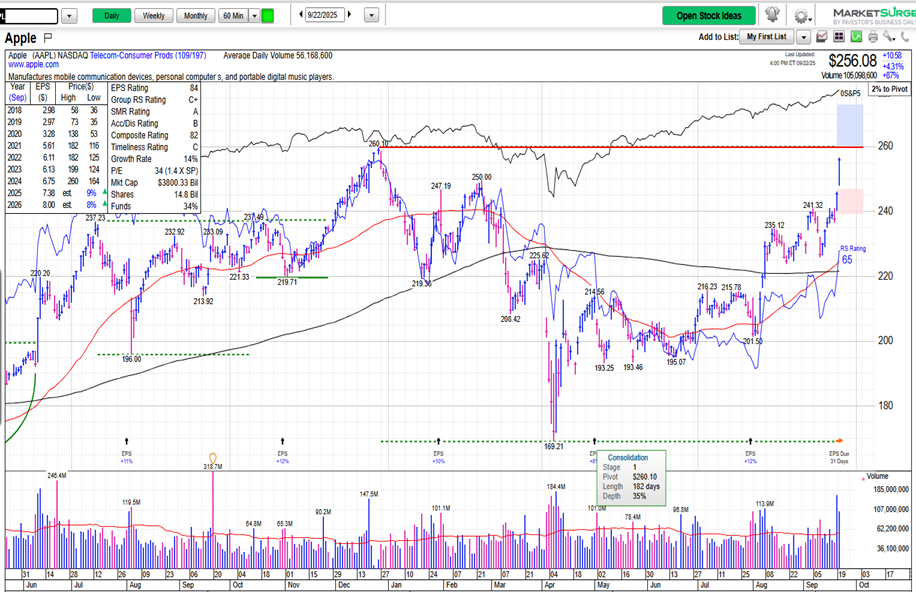The image size is (916, 592).
Task: Open the settings gear menu
Action: [x=802, y=16]
